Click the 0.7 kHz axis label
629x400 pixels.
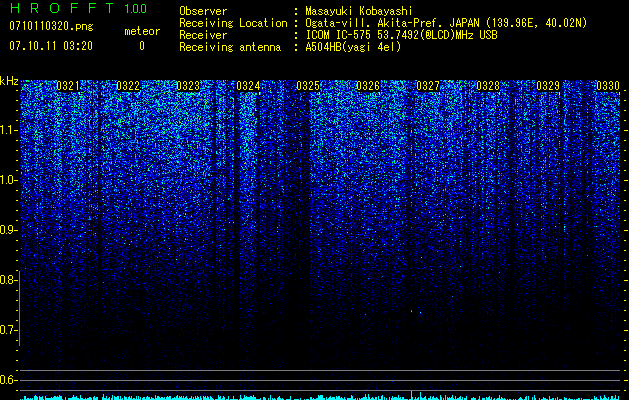tap(8, 330)
